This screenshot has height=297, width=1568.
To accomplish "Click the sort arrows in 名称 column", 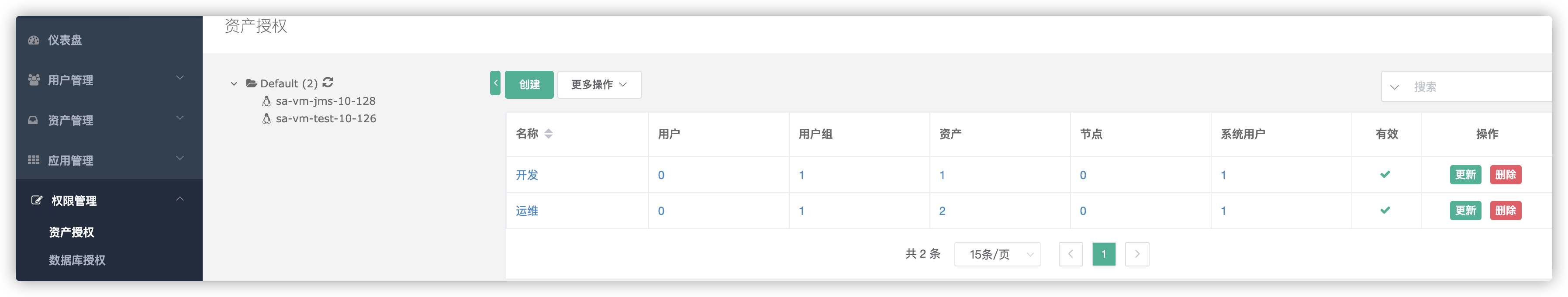I will pos(549,134).
